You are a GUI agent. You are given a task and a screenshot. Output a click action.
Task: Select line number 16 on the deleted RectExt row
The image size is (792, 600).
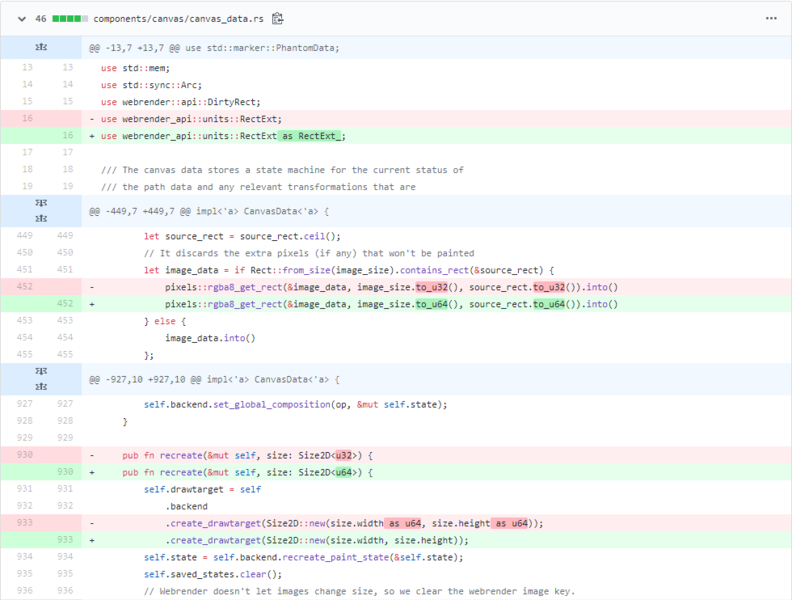click(27, 118)
